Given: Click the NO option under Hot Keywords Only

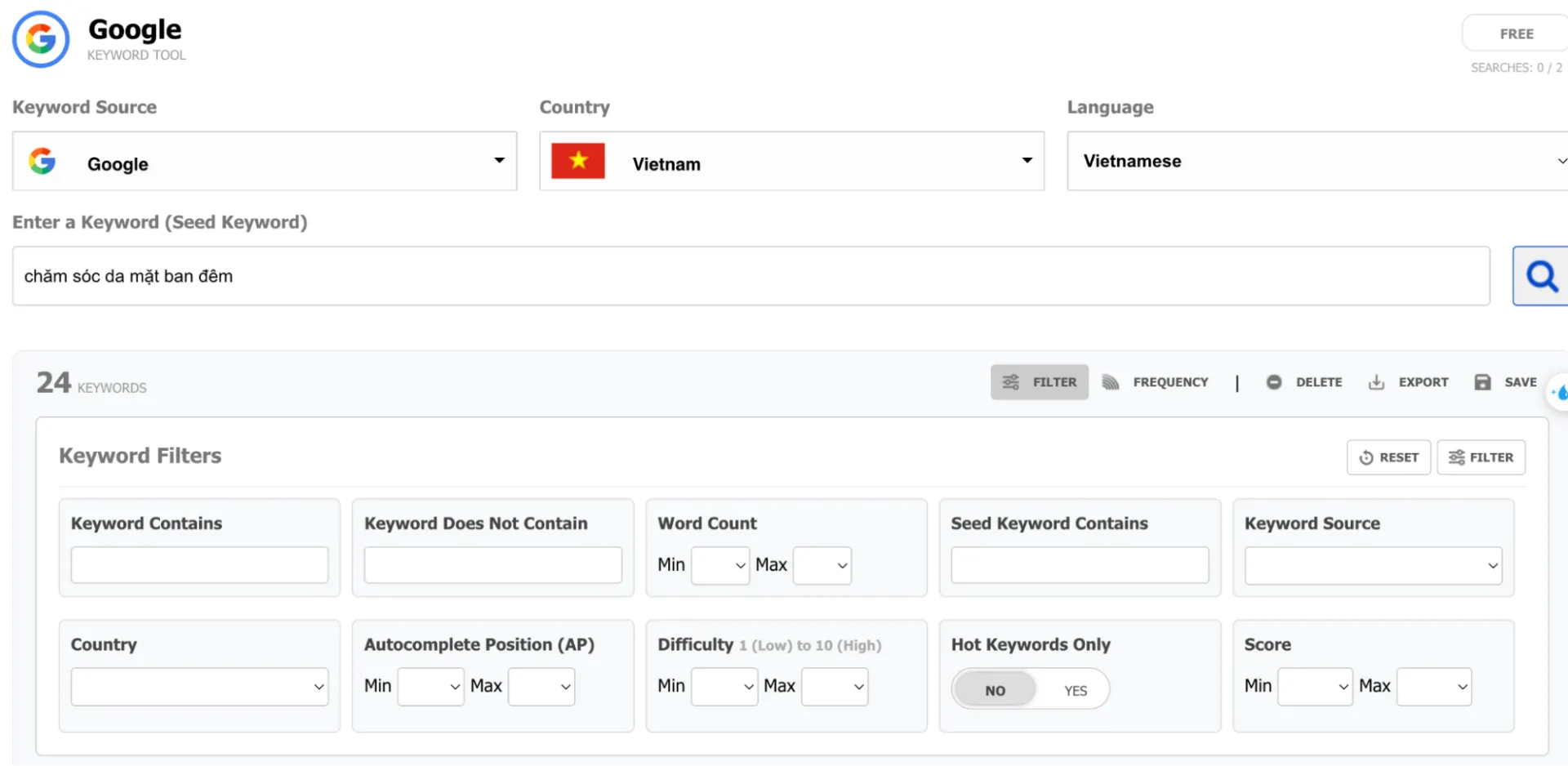Looking at the screenshot, I should 994,689.
